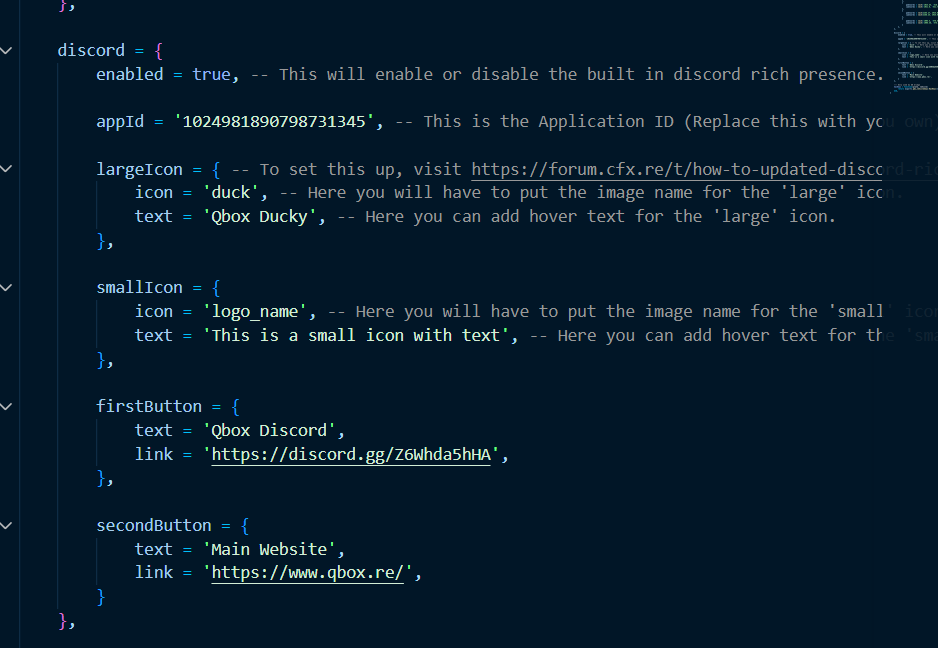938x648 pixels.
Task: Click the 'Main Website' string
Action: pos(269,549)
